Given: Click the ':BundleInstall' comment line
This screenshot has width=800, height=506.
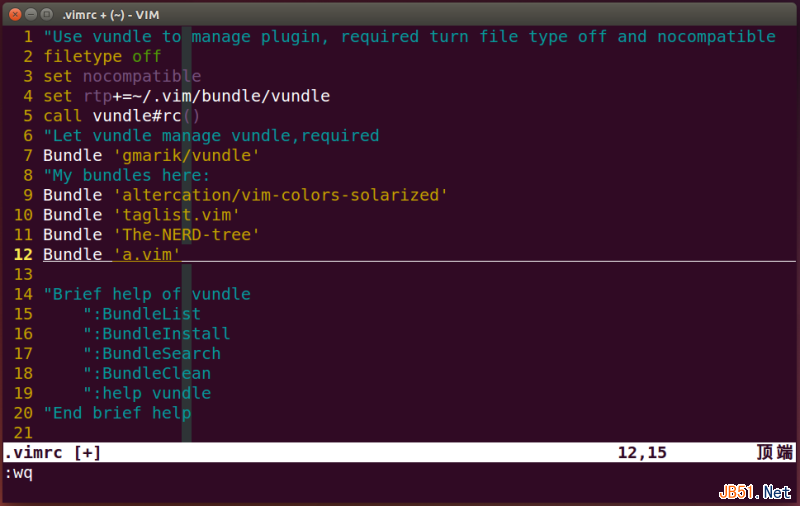Looking at the screenshot, I should click(x=156, y=334).
